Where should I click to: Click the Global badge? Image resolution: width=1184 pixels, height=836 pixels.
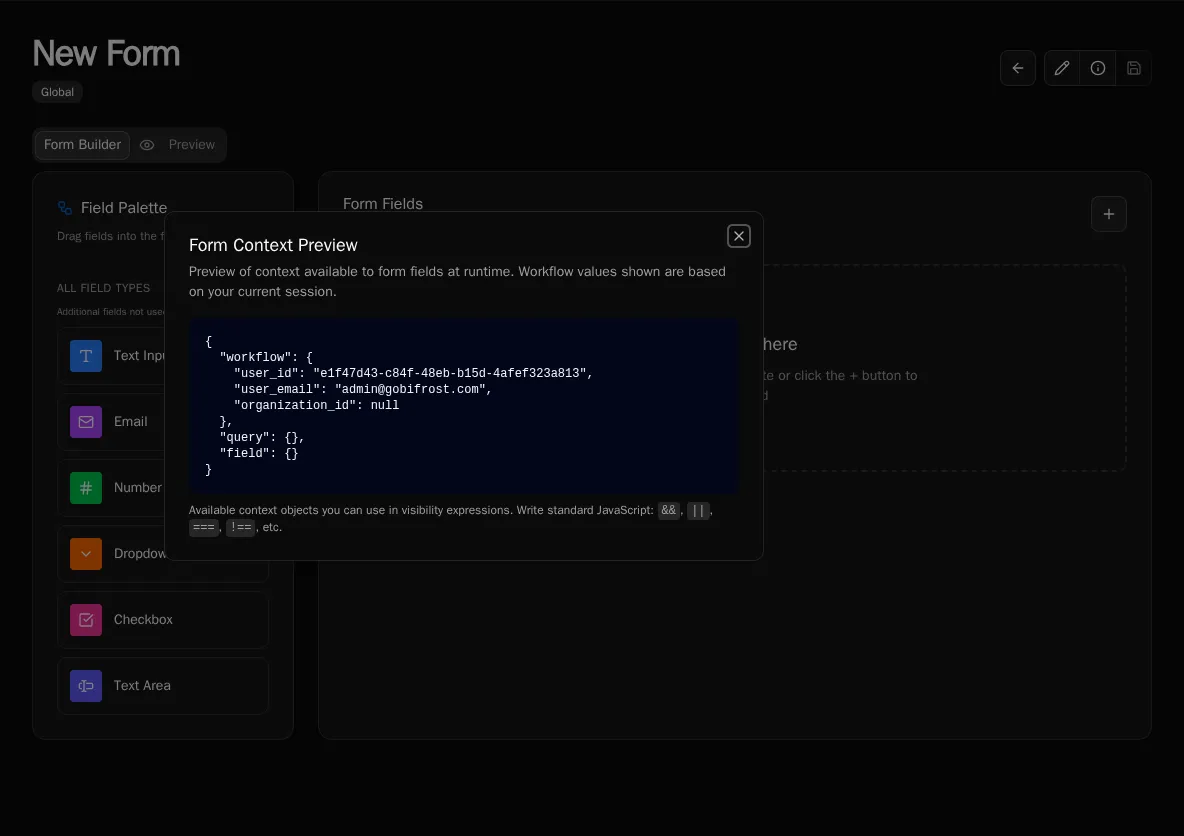pyautogui.click(x=57, y=92)
